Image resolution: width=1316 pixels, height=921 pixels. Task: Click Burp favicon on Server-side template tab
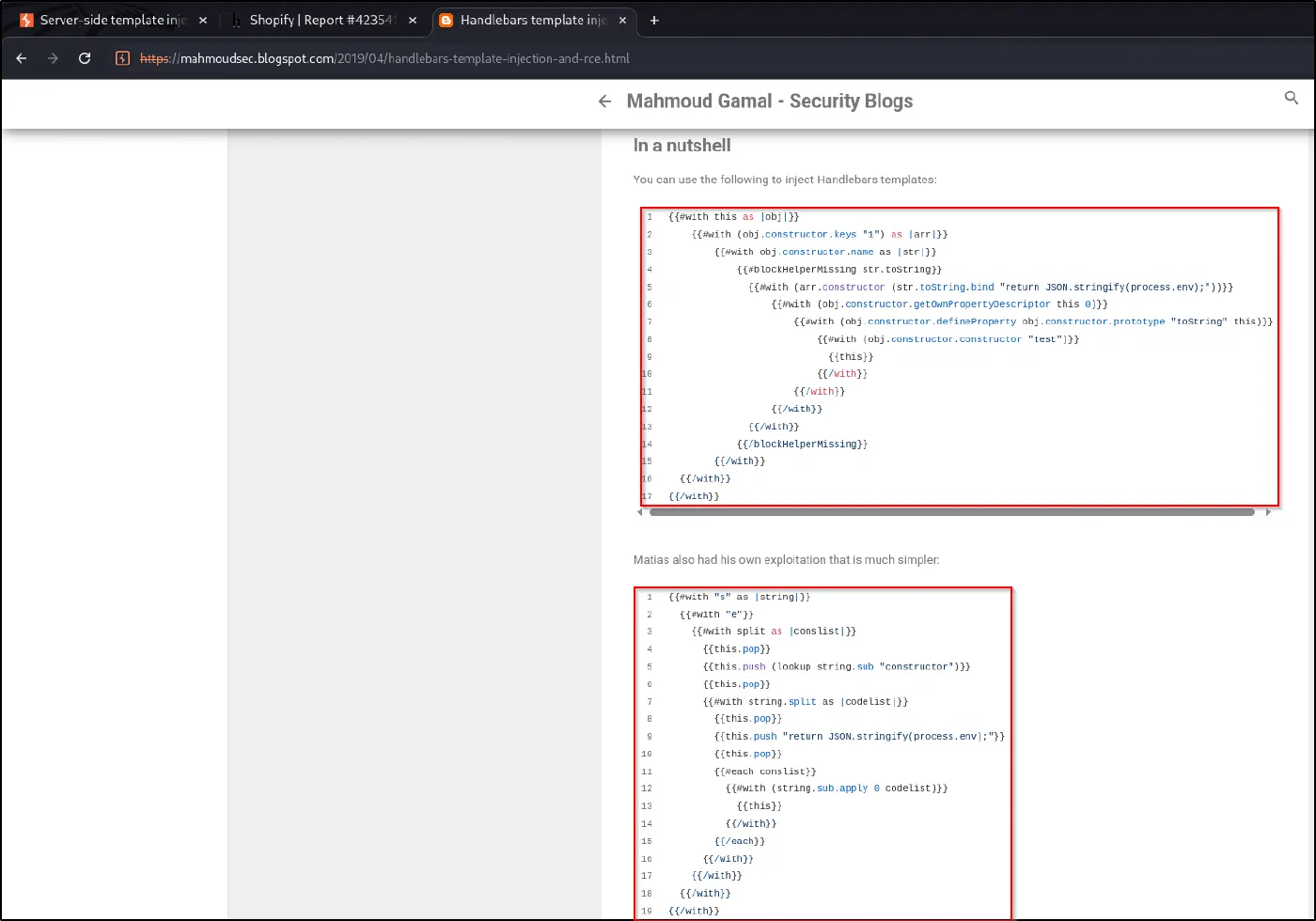[26, 20]
